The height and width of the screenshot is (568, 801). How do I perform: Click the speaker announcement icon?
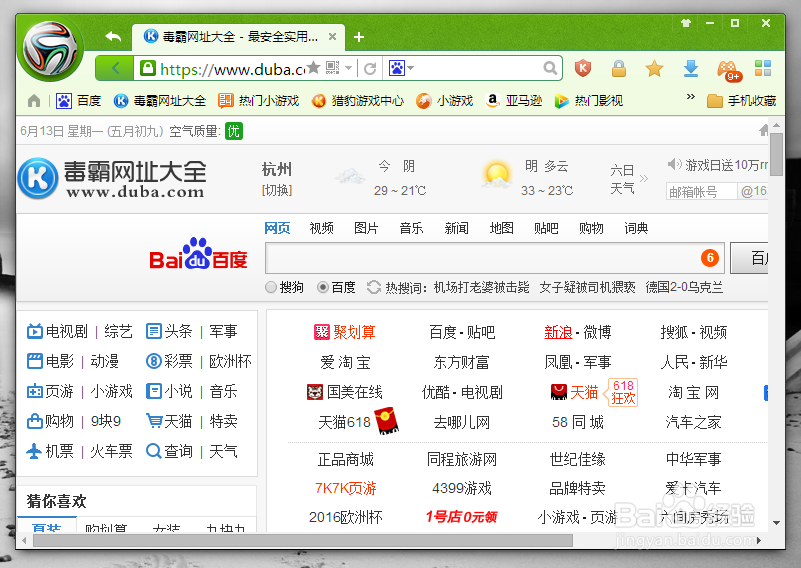(x=674, y=164)
